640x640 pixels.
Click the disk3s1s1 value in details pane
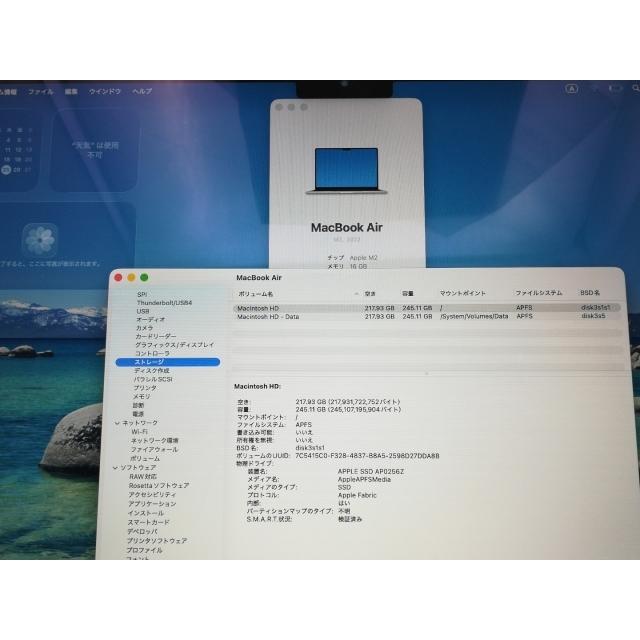(x=310, y=448)
